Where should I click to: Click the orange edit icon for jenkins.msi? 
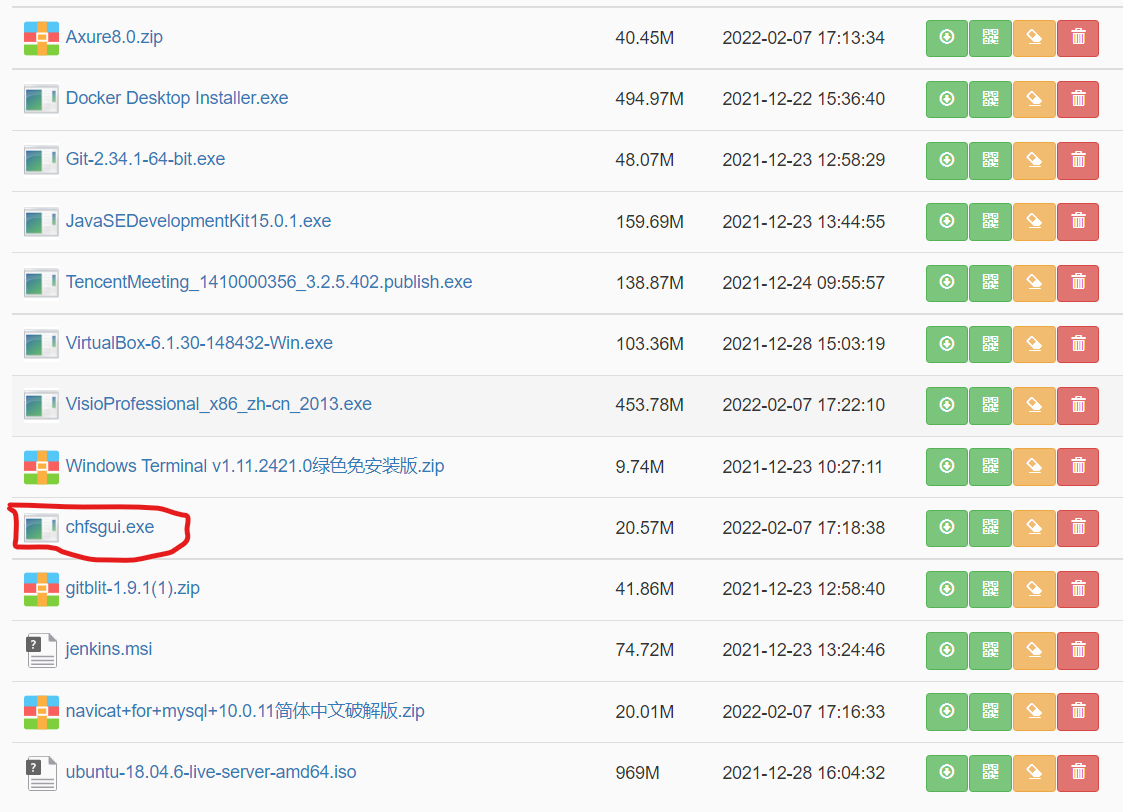(1034, 650)
